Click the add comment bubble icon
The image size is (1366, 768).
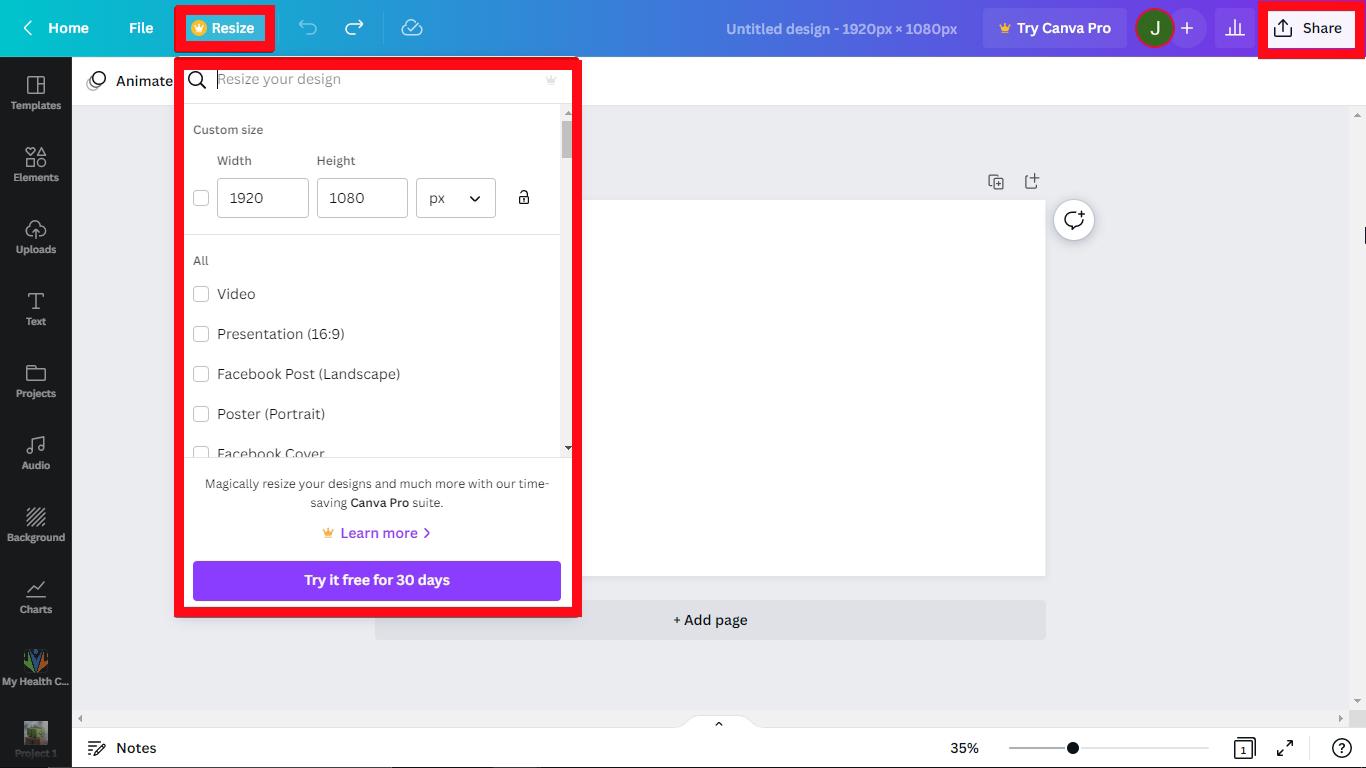pos(1074,220)
